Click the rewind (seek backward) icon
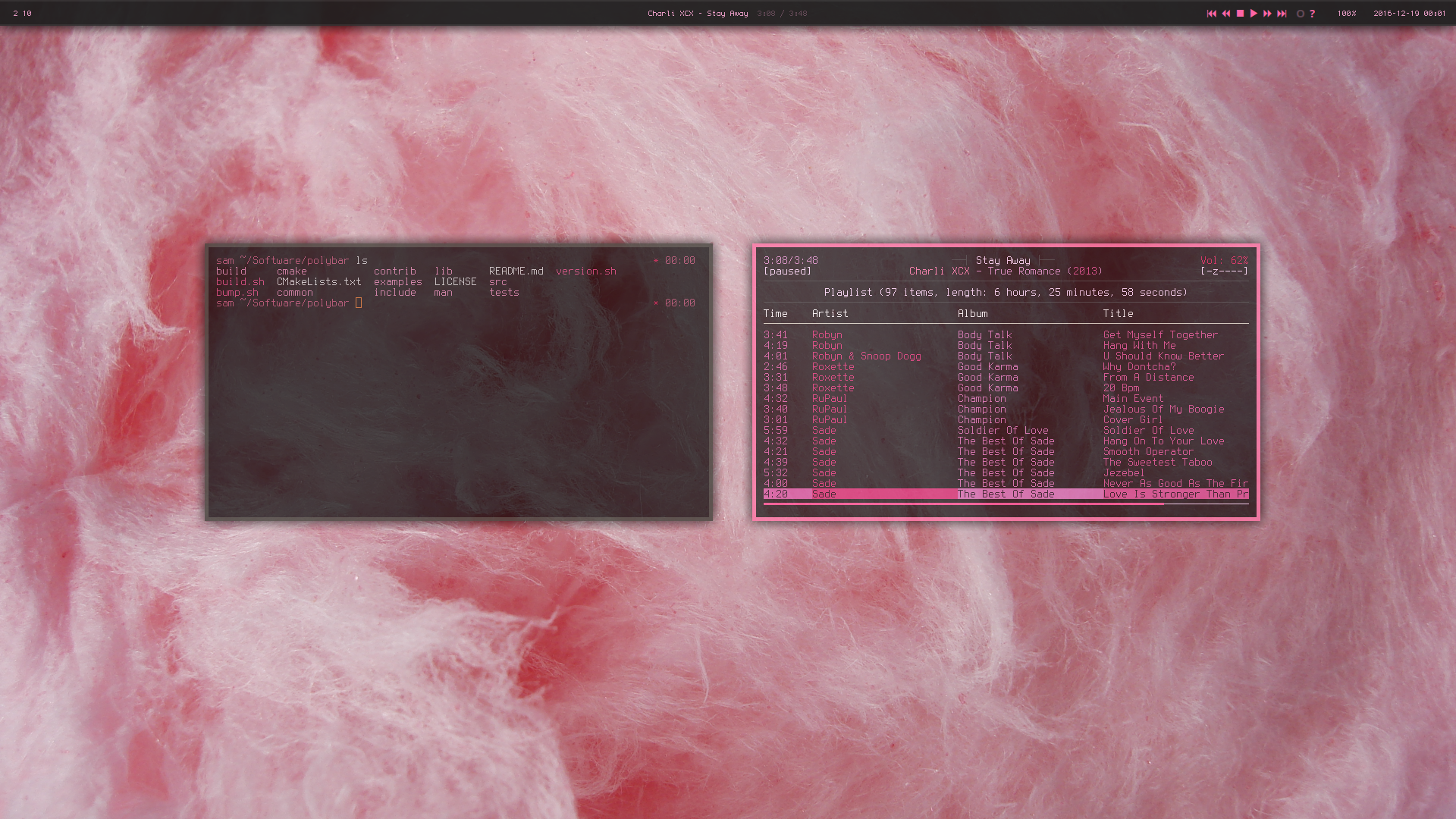This screenshot has height=819, width=1456. coord(1225,14)
